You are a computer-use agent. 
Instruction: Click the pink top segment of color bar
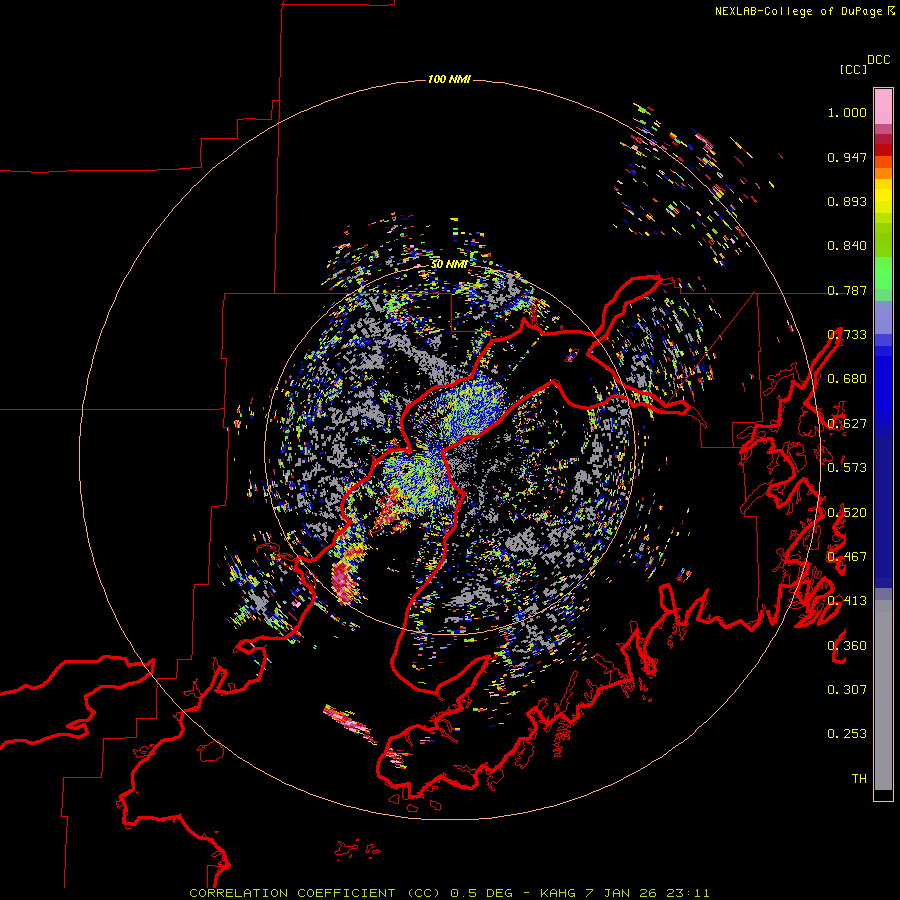883,106
